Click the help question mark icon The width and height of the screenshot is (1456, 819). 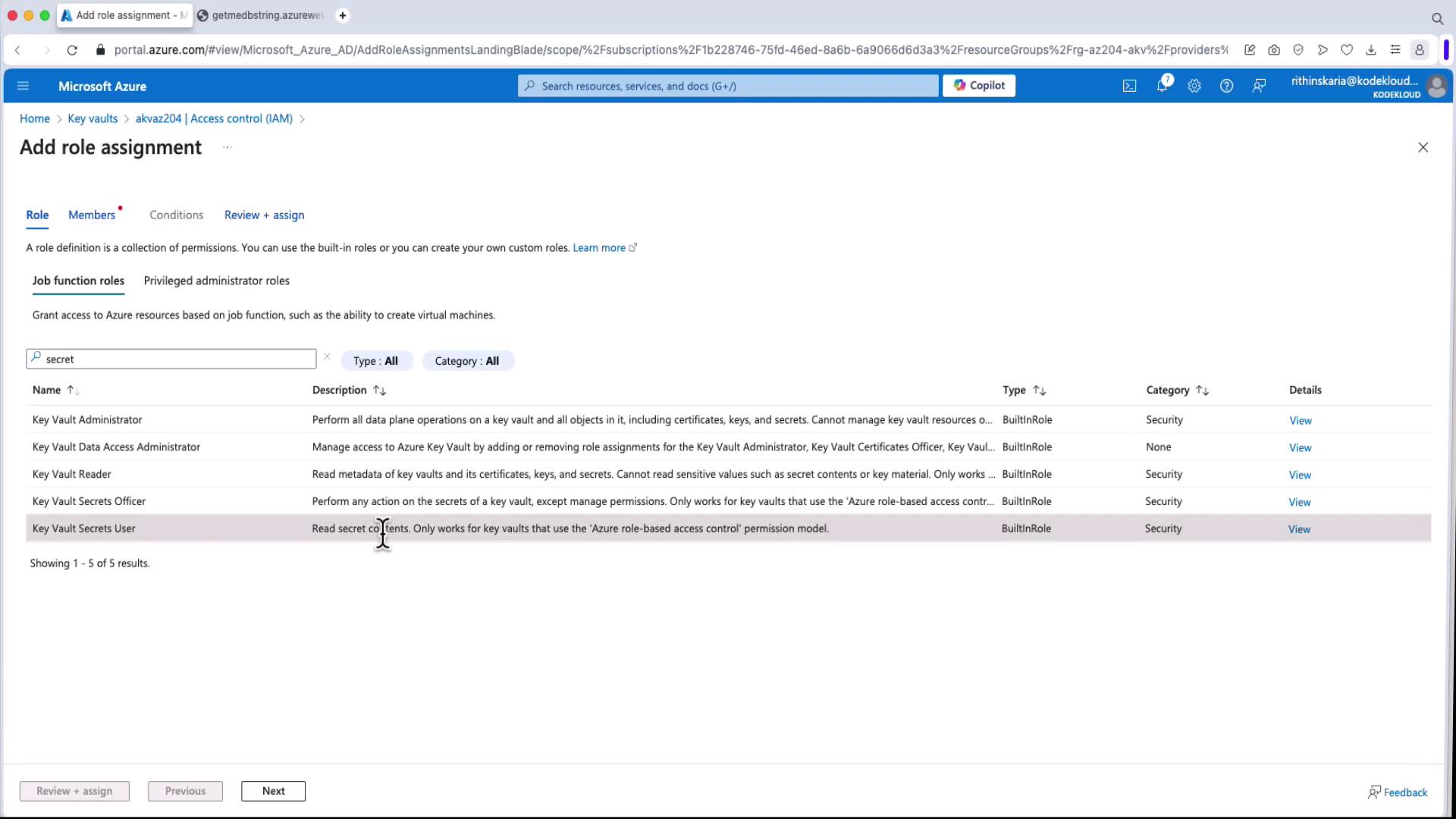click(x=1226, y=86)
